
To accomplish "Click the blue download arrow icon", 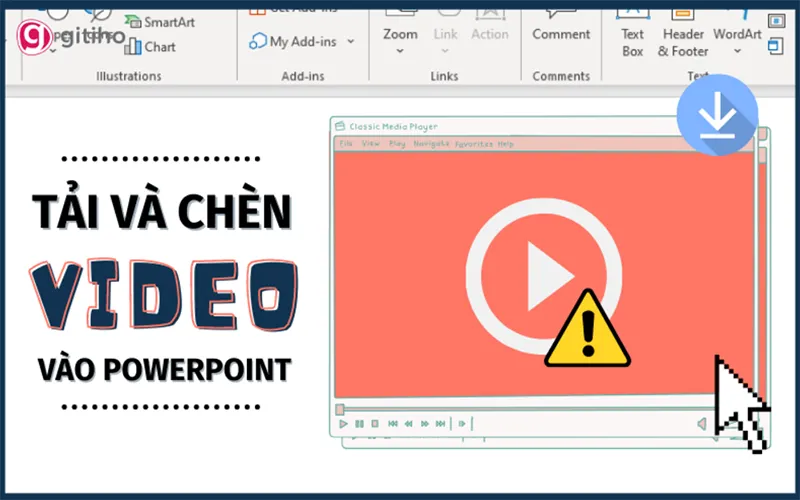I will 717,115.
